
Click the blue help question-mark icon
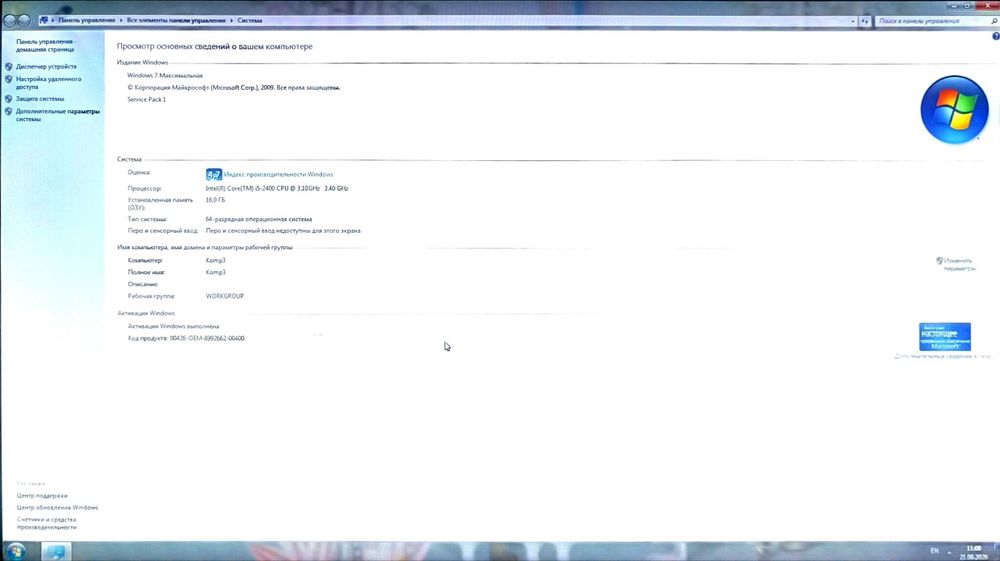[x=996, y=36]
